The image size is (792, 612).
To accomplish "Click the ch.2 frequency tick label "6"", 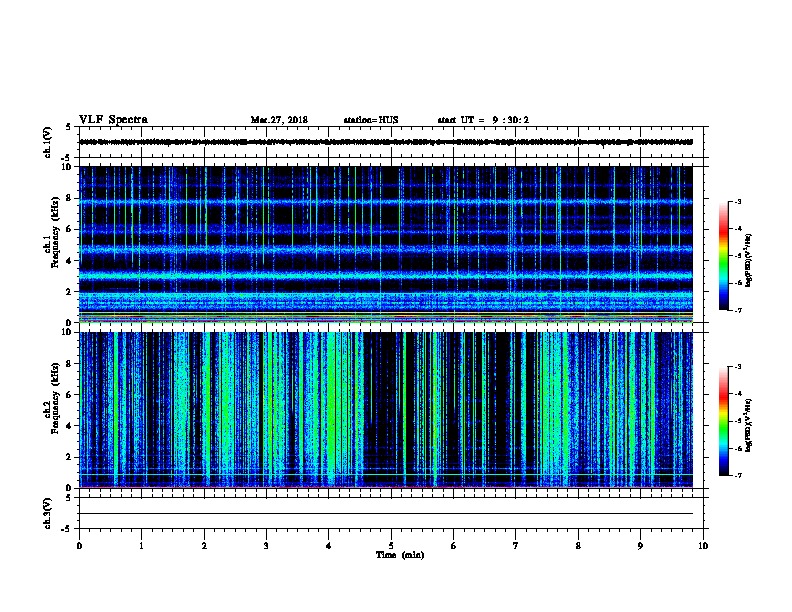I will click(x=69, y=395).
